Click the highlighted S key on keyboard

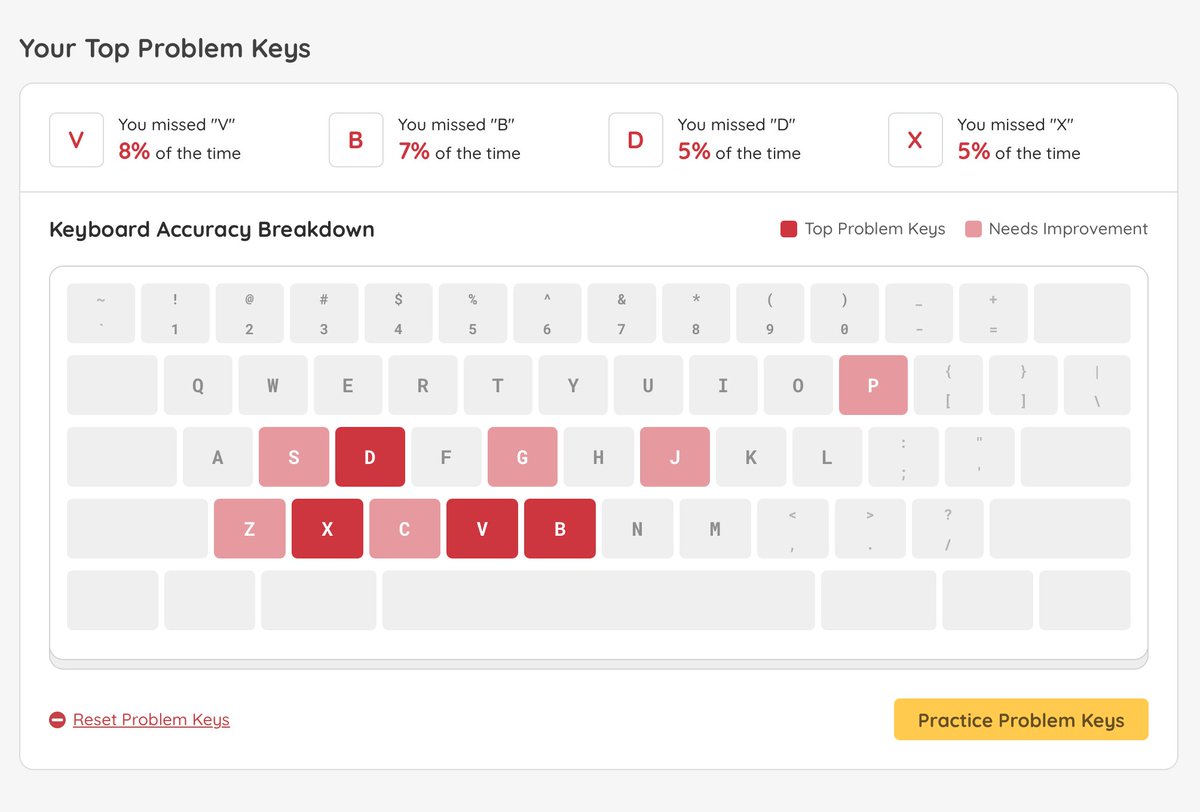[x=294, y=457]
